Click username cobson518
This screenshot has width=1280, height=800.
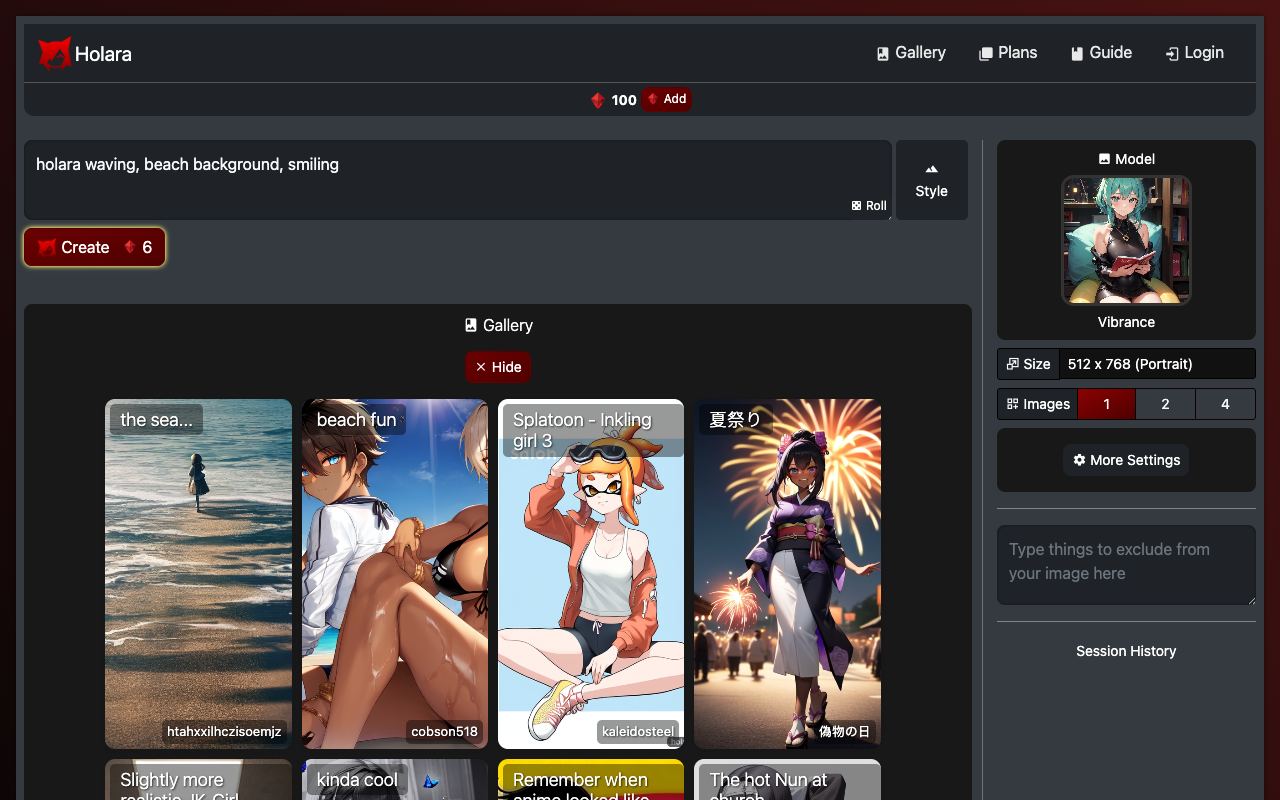pyautogui.click(x=444, y=731)
